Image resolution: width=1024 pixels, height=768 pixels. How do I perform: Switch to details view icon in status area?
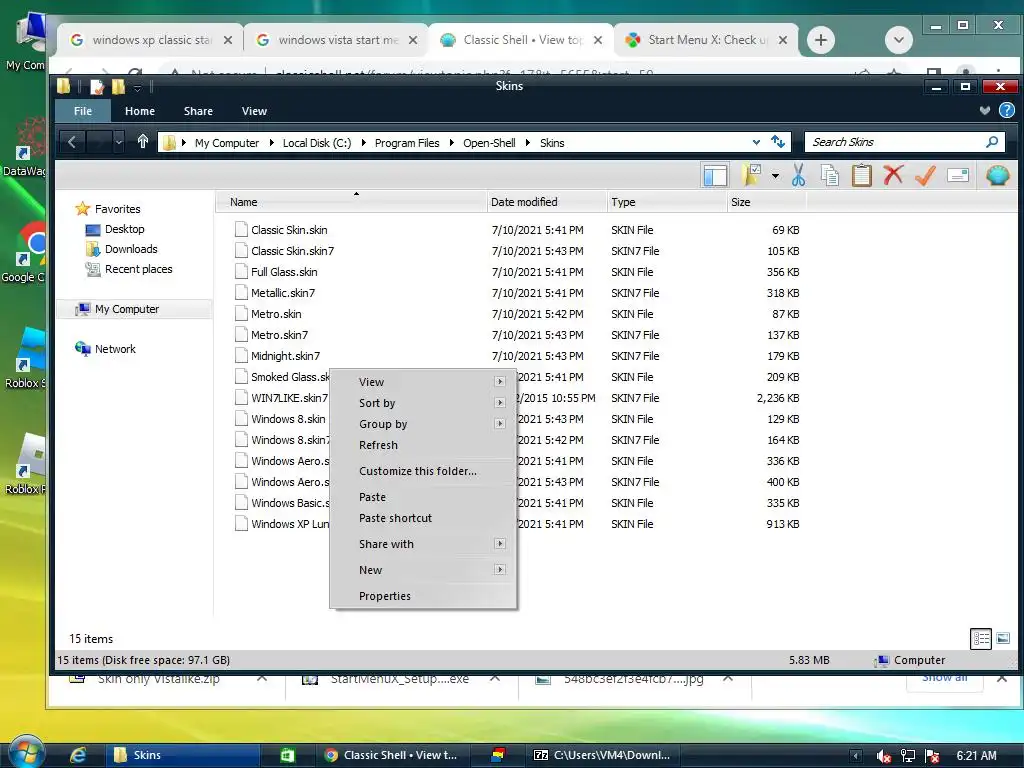[x=981, y=638]
